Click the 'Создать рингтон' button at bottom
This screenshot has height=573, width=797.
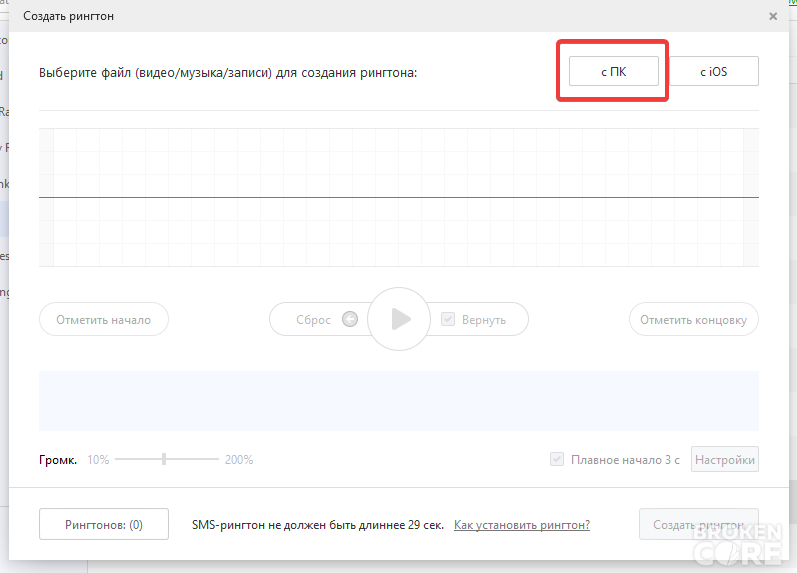[699, 524]
